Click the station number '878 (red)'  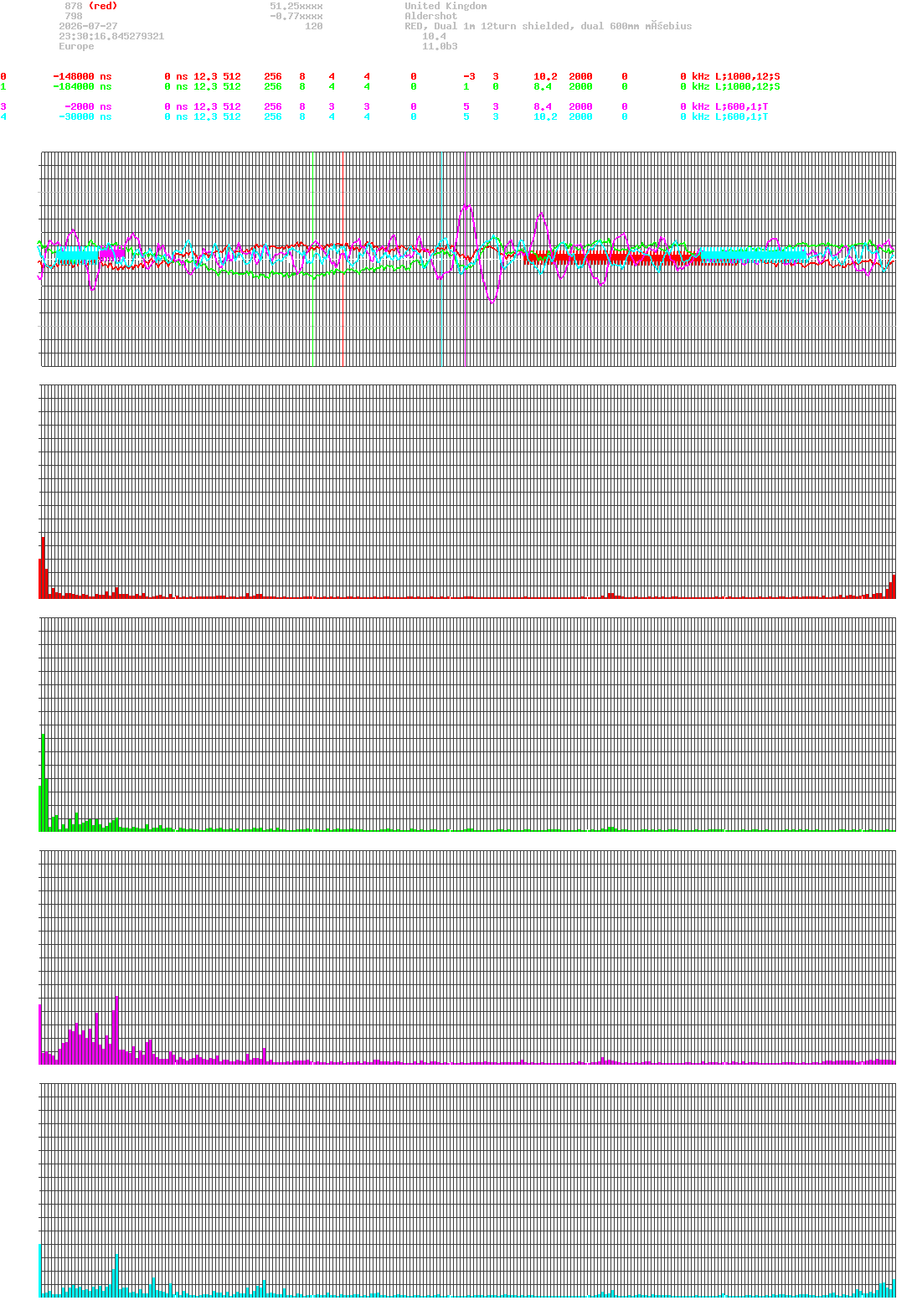pyautogui.click(x=90, y=6)
